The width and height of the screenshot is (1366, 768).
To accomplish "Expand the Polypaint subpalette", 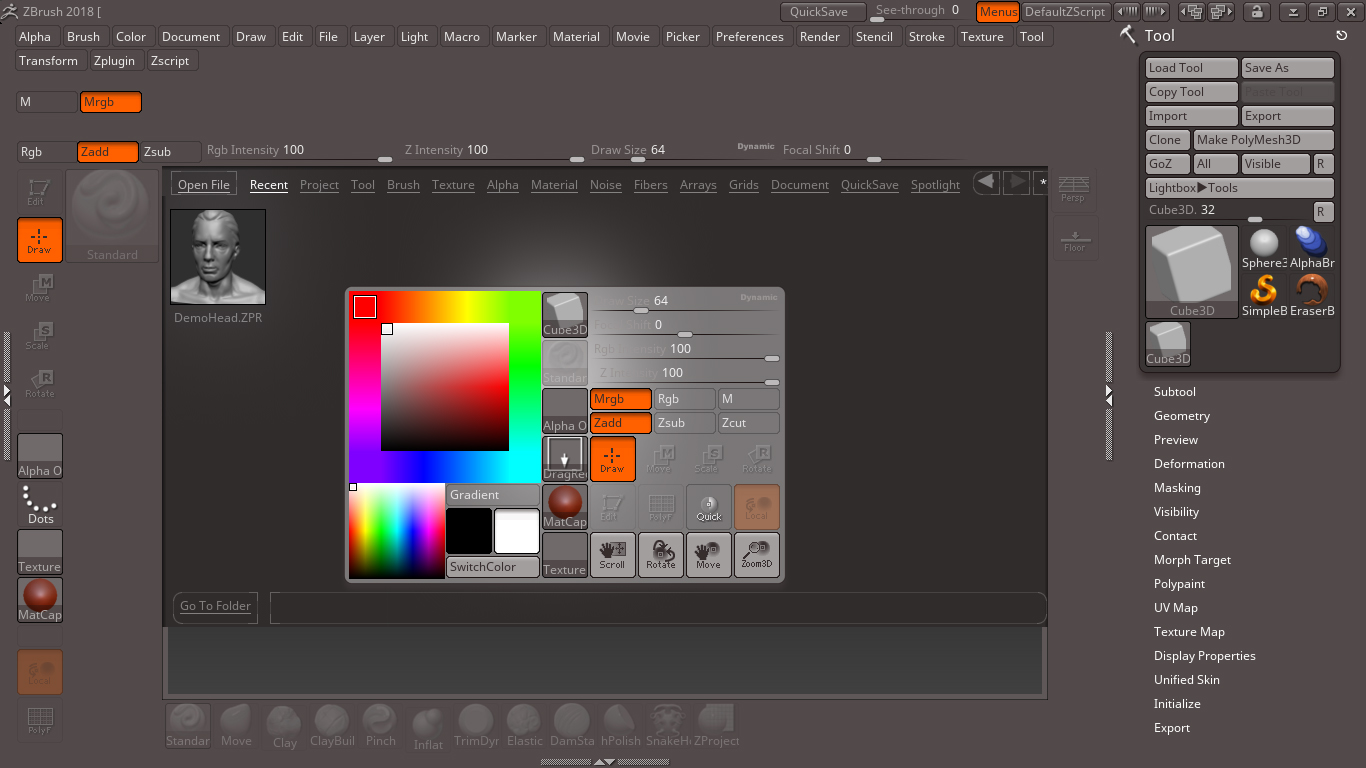I will tap(1180, 584).
